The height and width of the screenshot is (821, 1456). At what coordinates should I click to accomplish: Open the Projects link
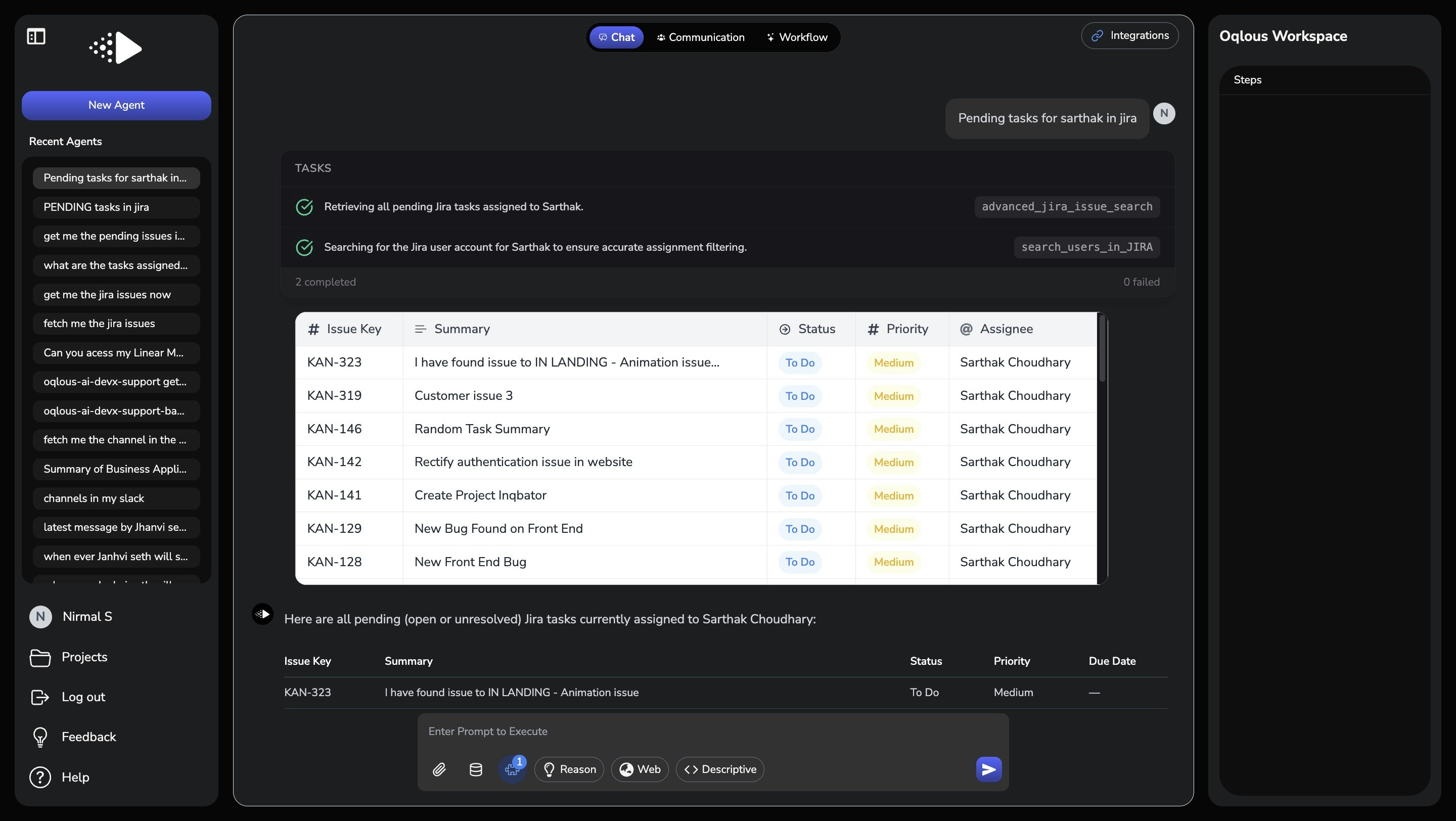click(x=84, y=657)
